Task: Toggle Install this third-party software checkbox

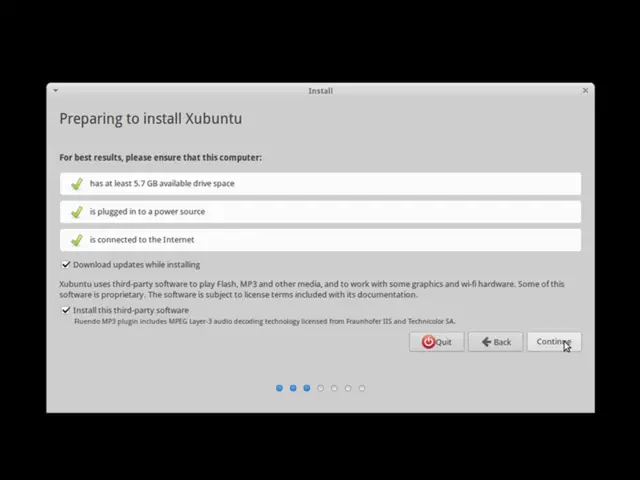Action: pyautogui.click(x=66, y=310)
